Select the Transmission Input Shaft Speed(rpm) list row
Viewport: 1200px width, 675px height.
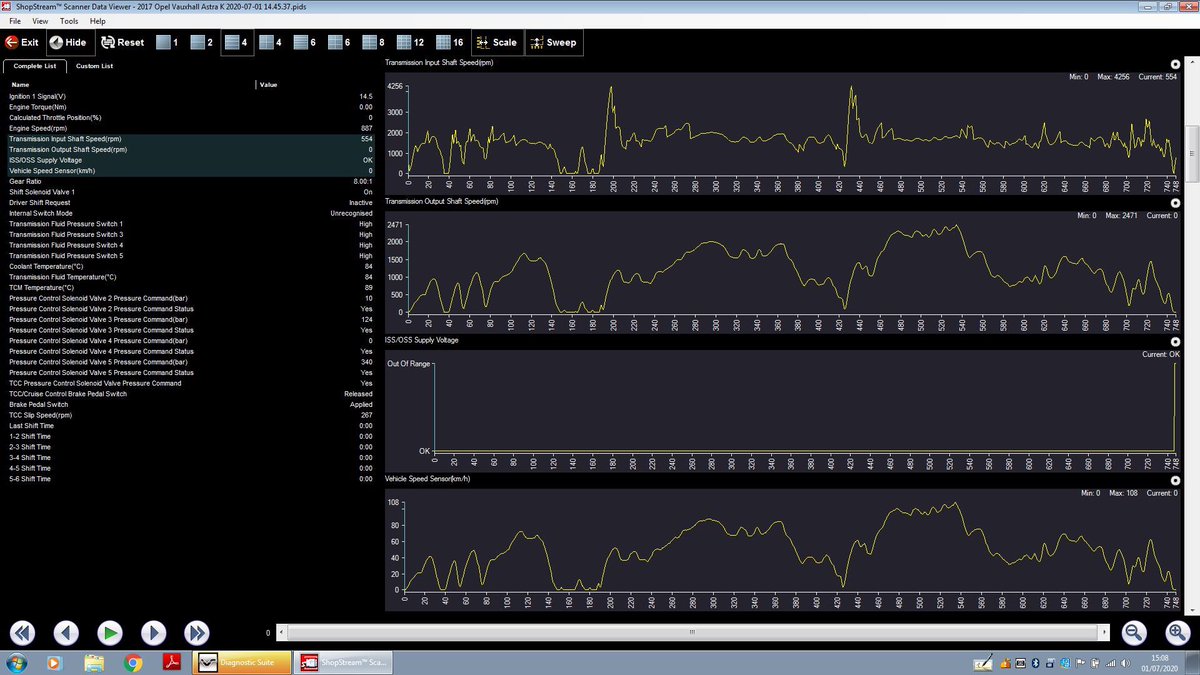190,139
